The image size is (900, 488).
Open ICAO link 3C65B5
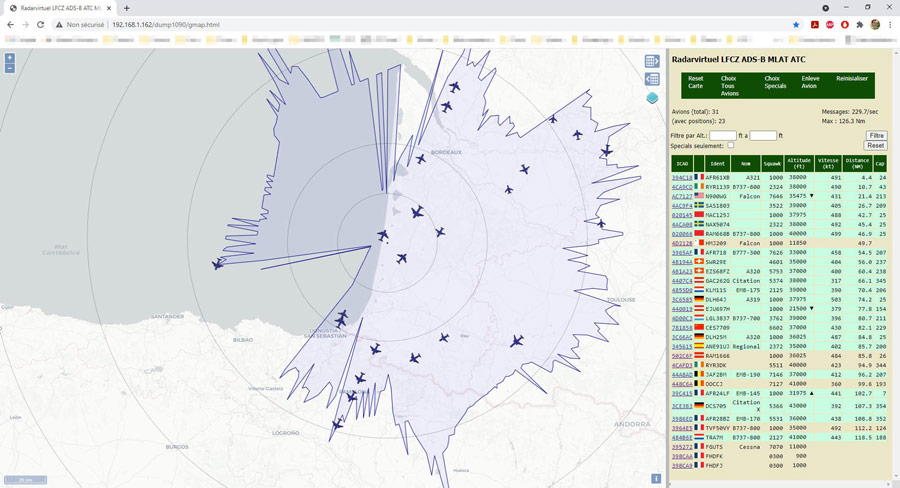click(682, 300)
